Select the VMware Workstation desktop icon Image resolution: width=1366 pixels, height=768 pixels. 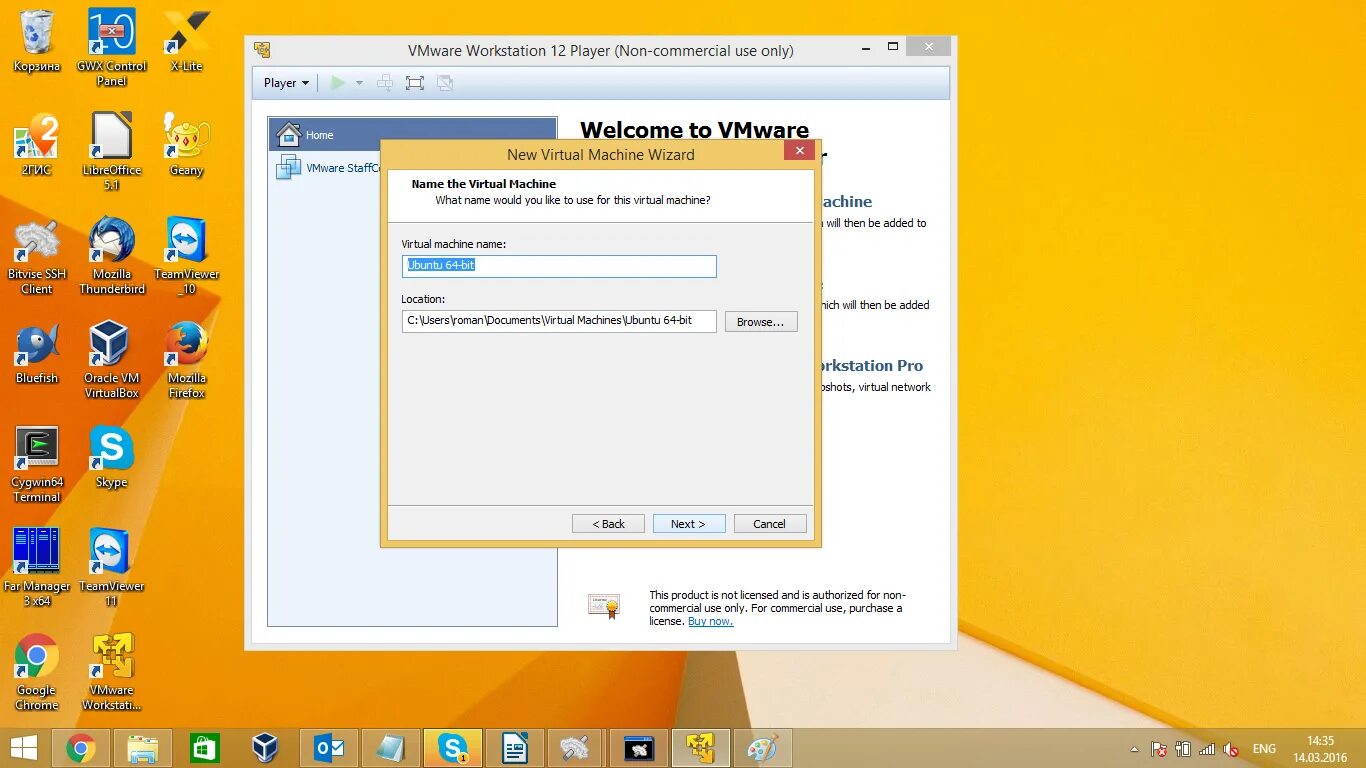pyautogui.click(x=112, y=672)
